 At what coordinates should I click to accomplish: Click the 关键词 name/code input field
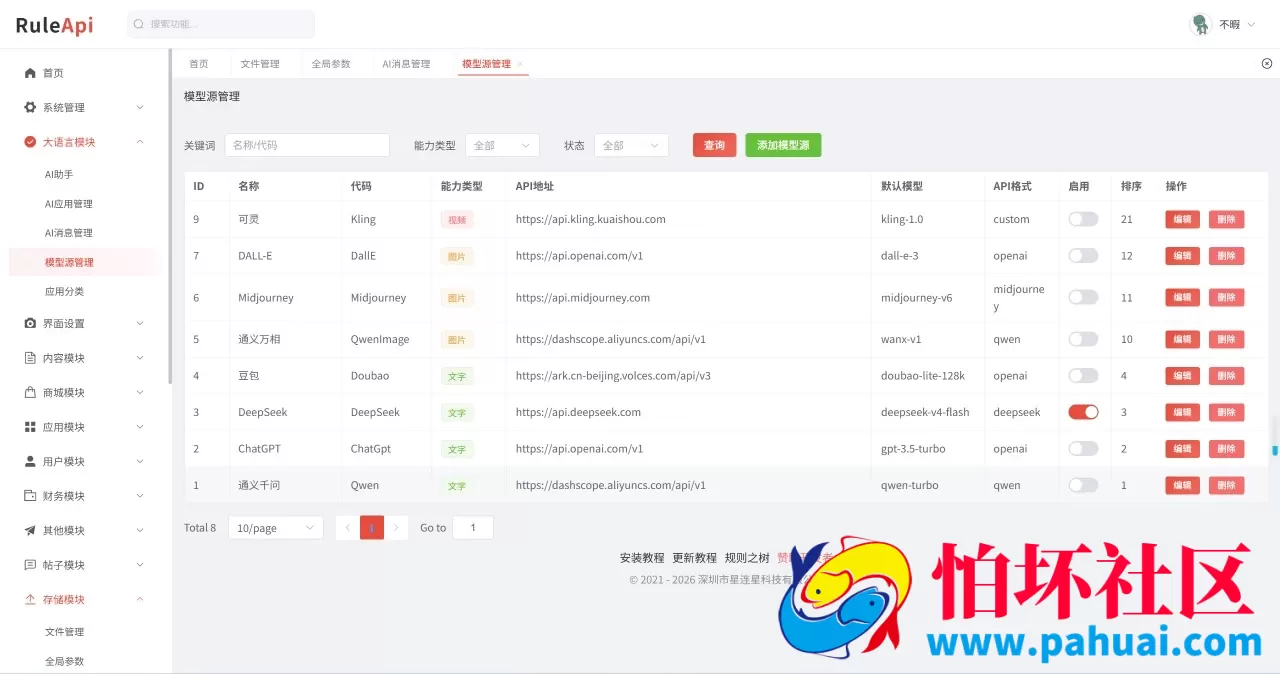tap(307, 145)
